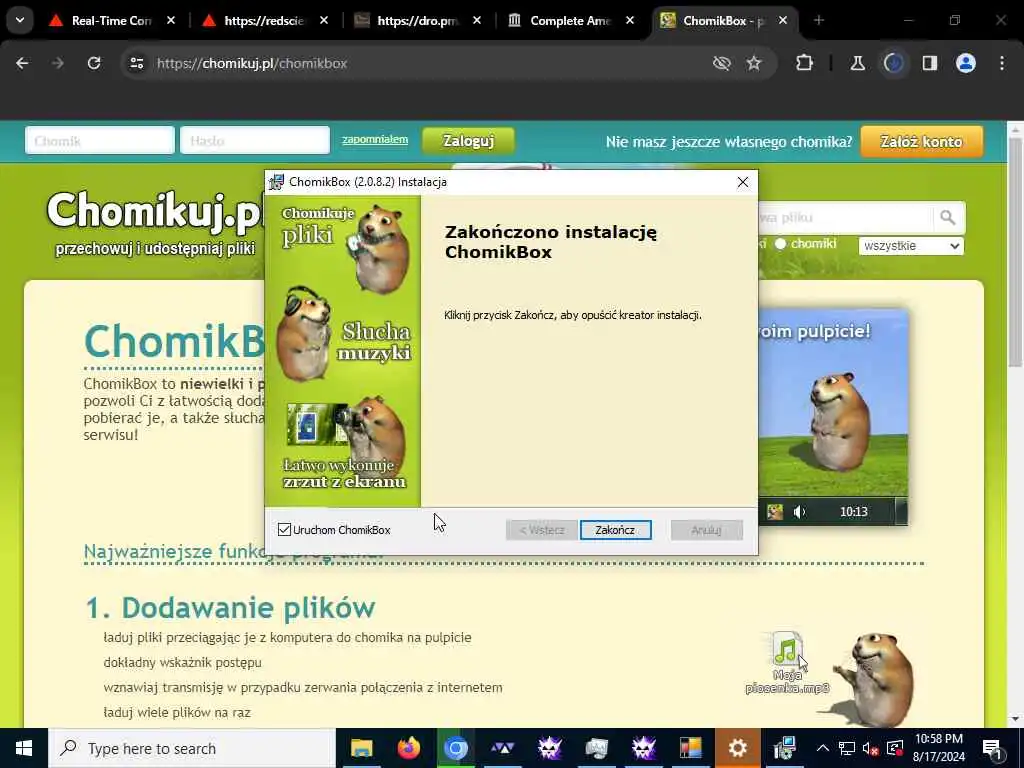
Task: Open the Chrome Labs flask icon
Action: pyautogui.click(x=857, y=63)
